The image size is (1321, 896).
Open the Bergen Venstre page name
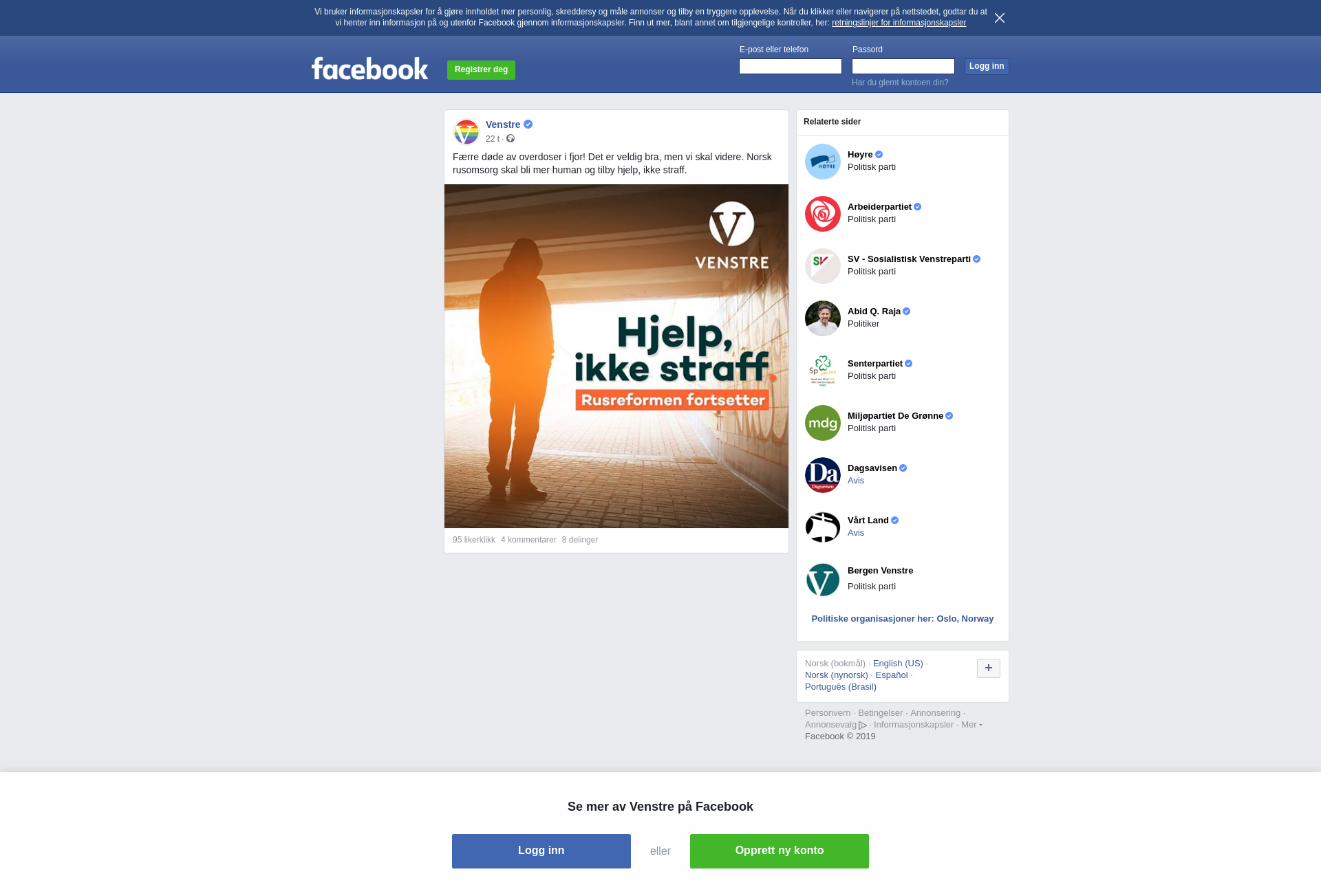(881, 571)
